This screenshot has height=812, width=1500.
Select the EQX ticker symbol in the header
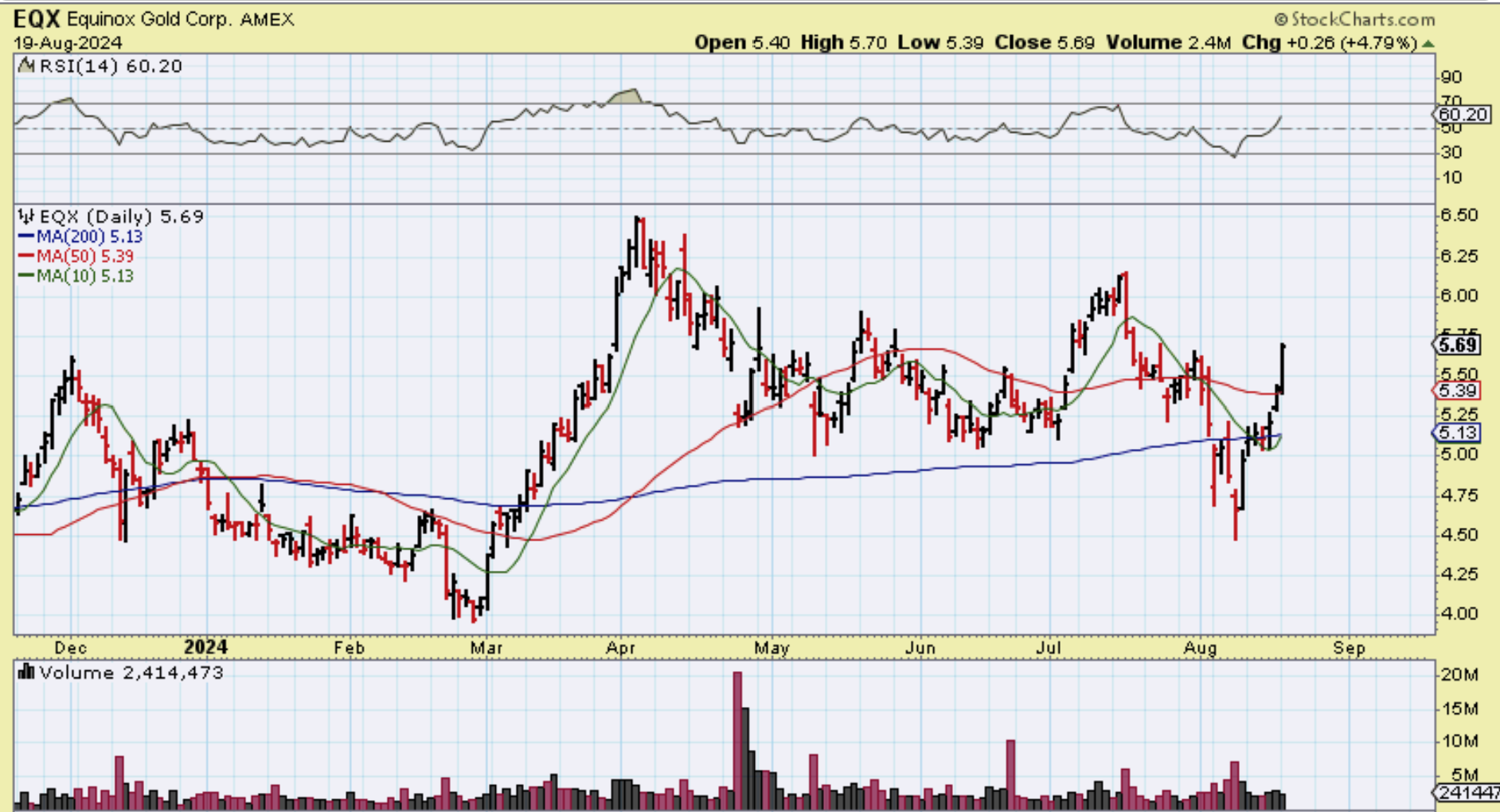point(37,18)
